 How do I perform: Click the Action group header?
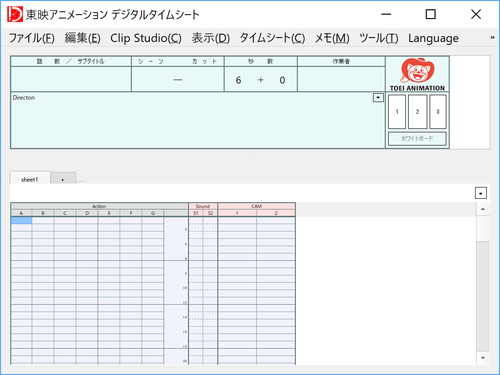click(x=99, y=206)
